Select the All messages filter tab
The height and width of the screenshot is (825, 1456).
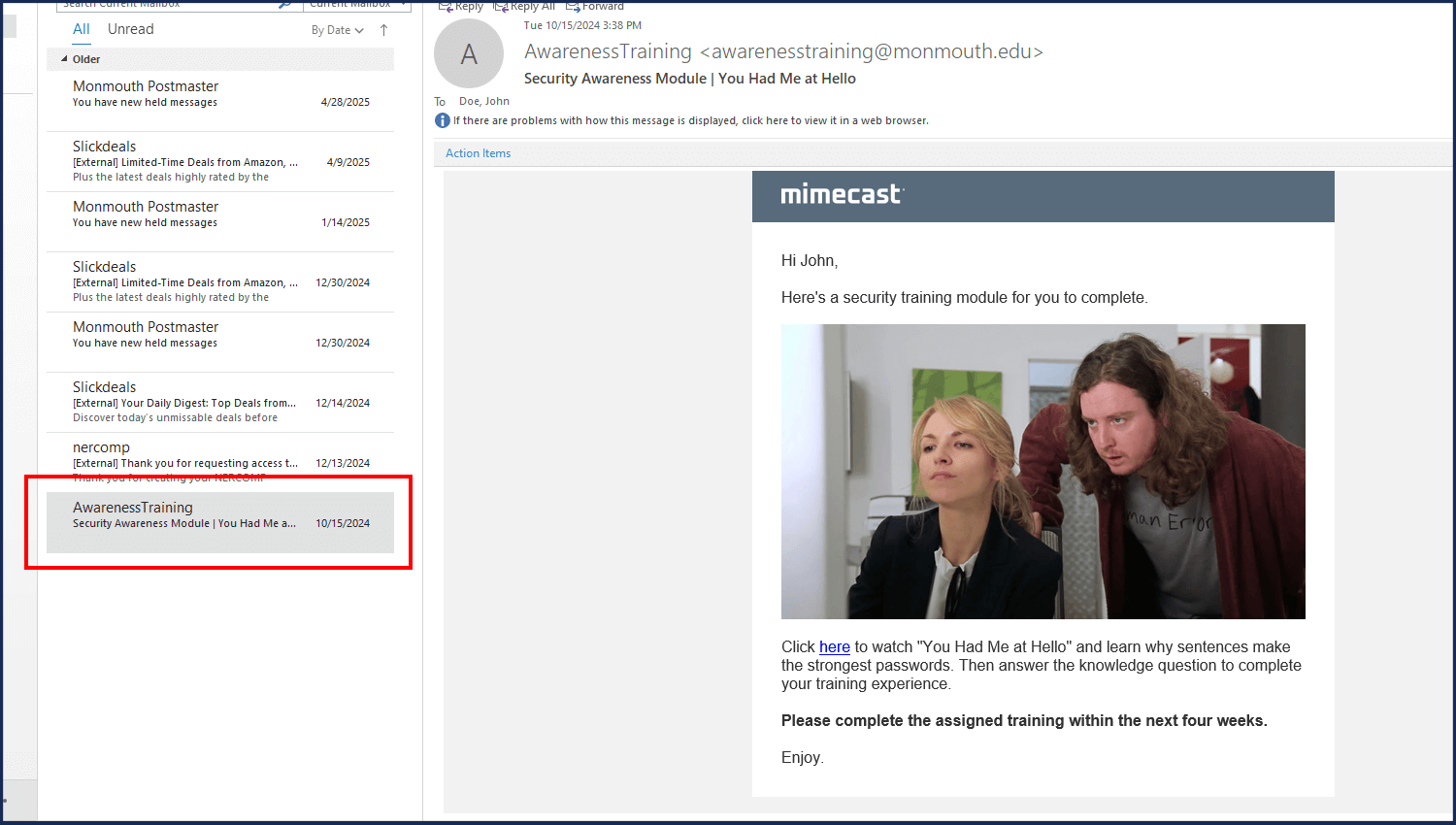(82, 29)
